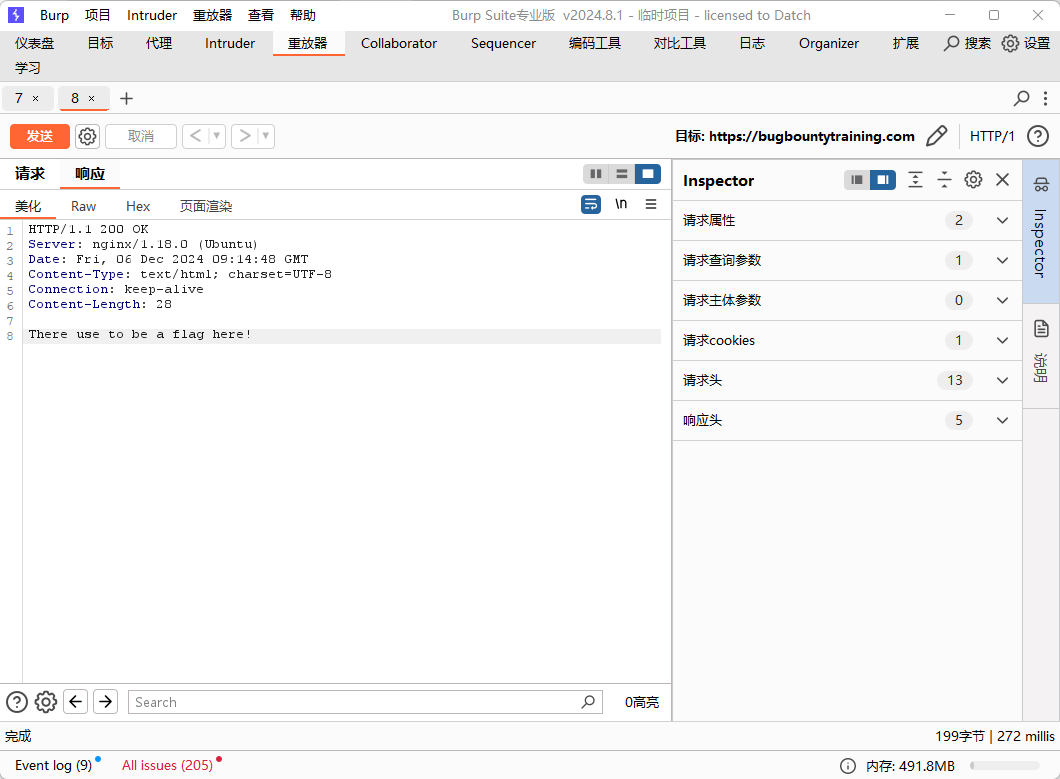Open 编码工具 decoder tab

(595, 43)
